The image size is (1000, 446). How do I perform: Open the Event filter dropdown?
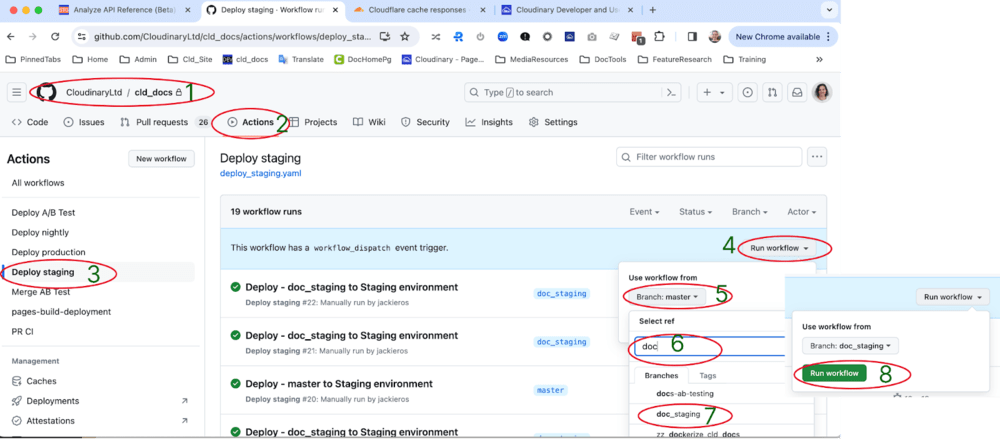[644, 212]
